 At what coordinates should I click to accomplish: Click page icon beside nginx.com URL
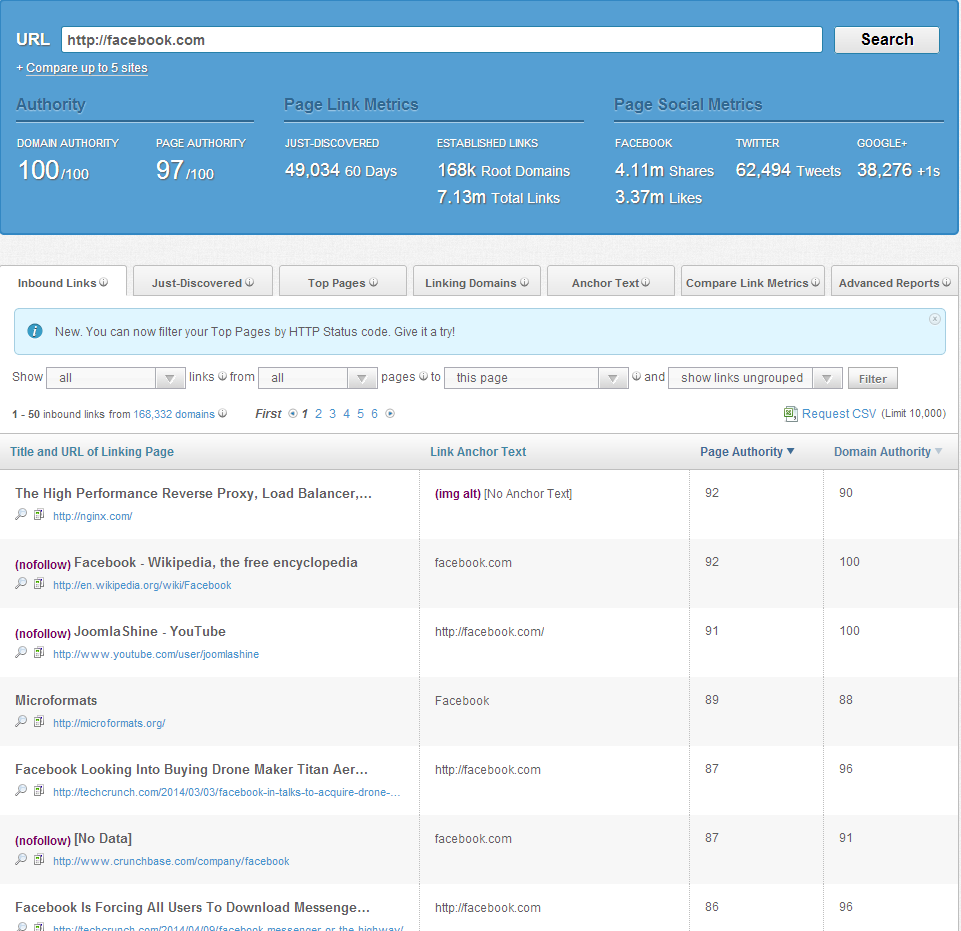pos(39,514)
